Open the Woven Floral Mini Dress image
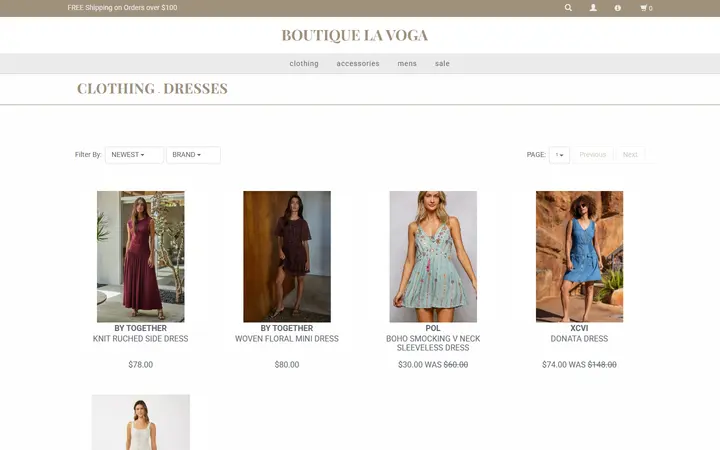 (x=287, y=256)
